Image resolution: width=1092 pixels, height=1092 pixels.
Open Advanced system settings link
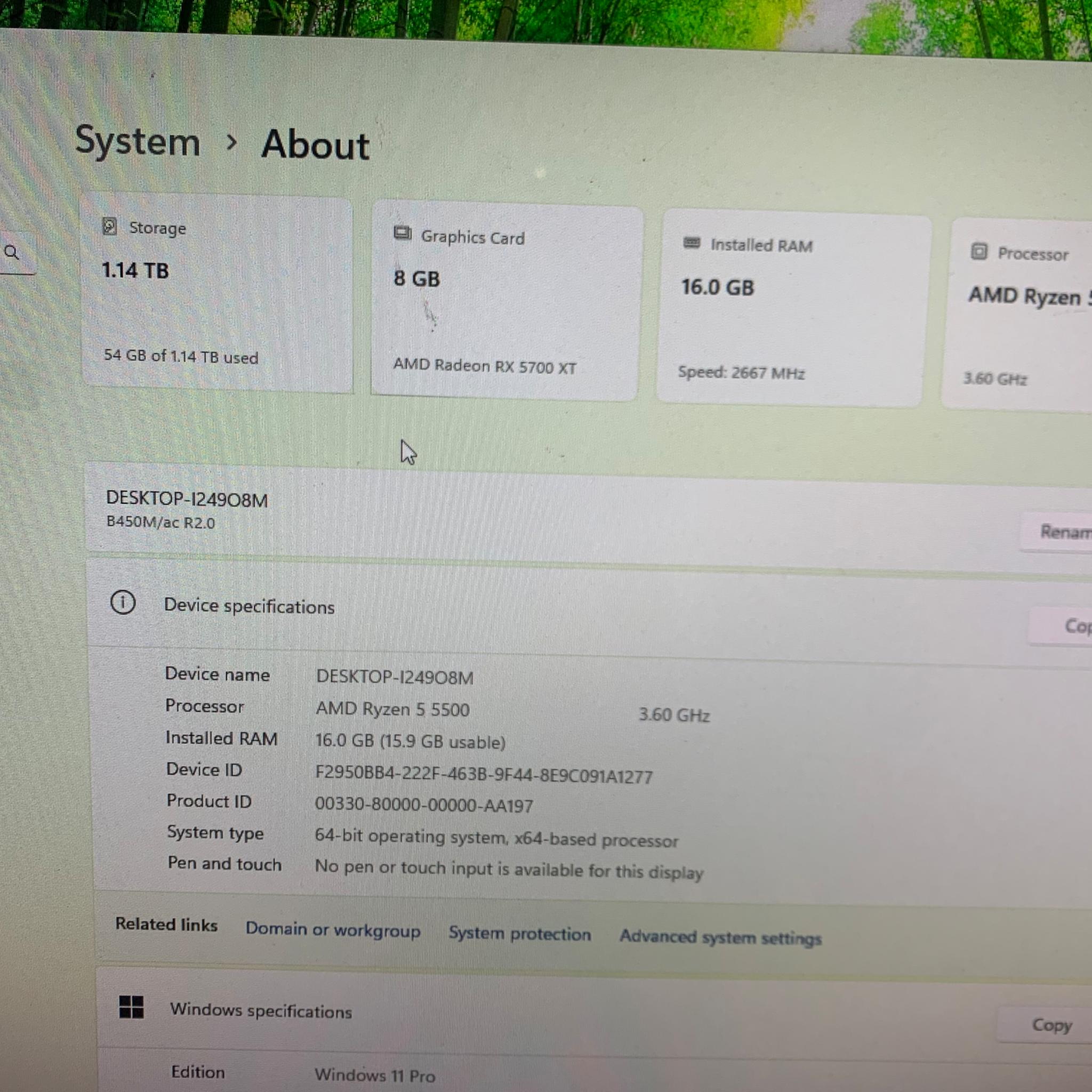click(721, 937)
